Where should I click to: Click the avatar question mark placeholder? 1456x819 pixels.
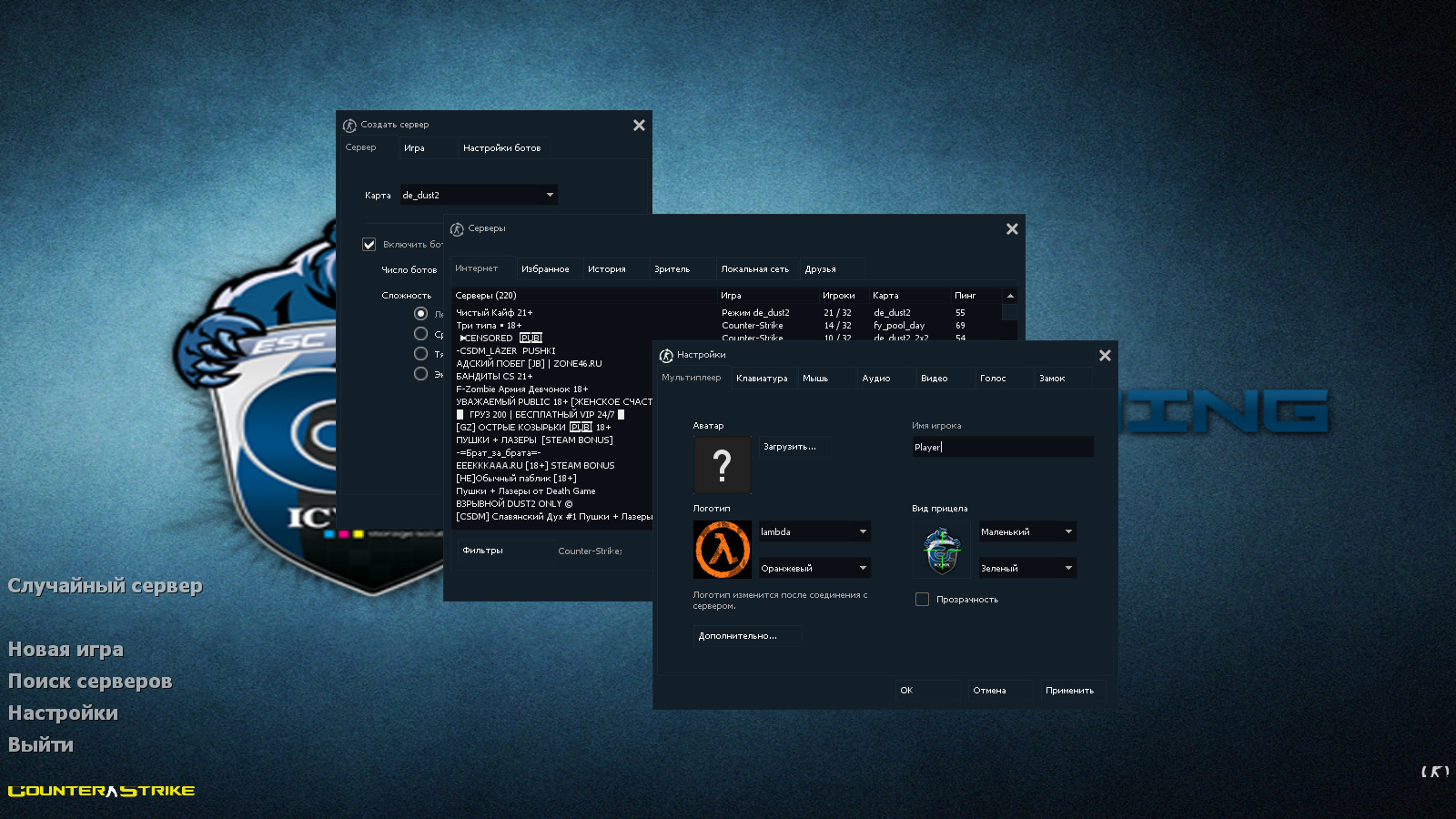pos(722,465)
